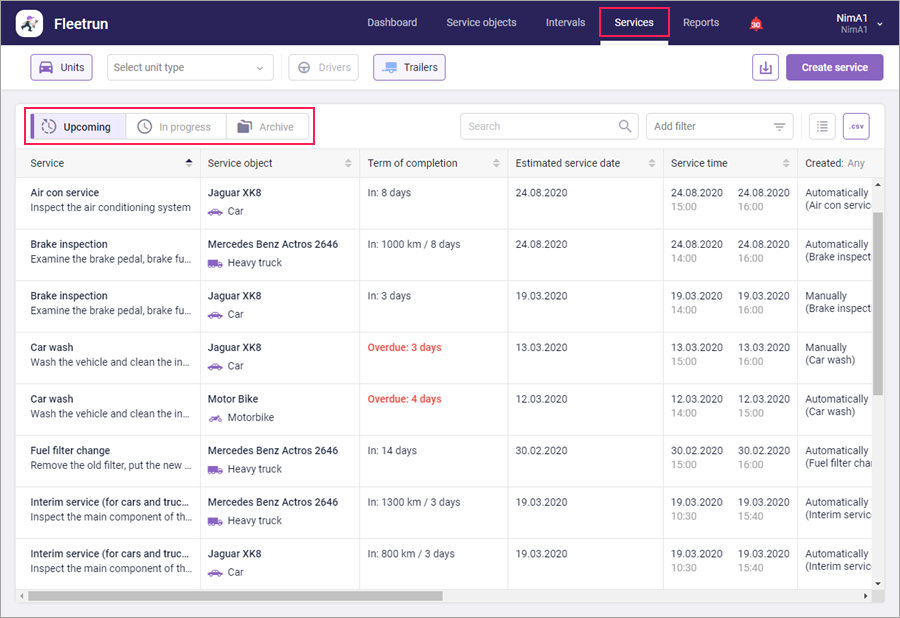This screenshot has width=900, height=618.
Task: Expand the Select unit type dropdown
Action: tap(190, 68)
